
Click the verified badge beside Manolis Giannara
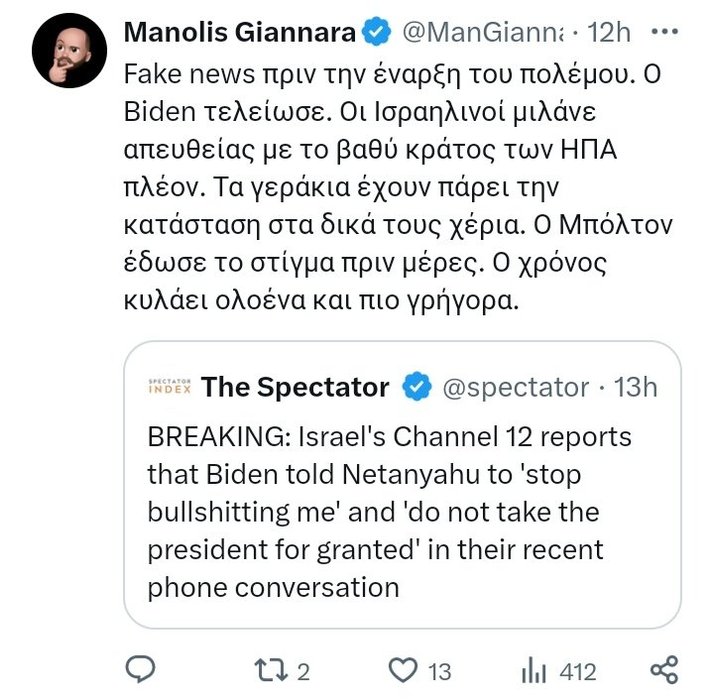(x=375, y=33)
